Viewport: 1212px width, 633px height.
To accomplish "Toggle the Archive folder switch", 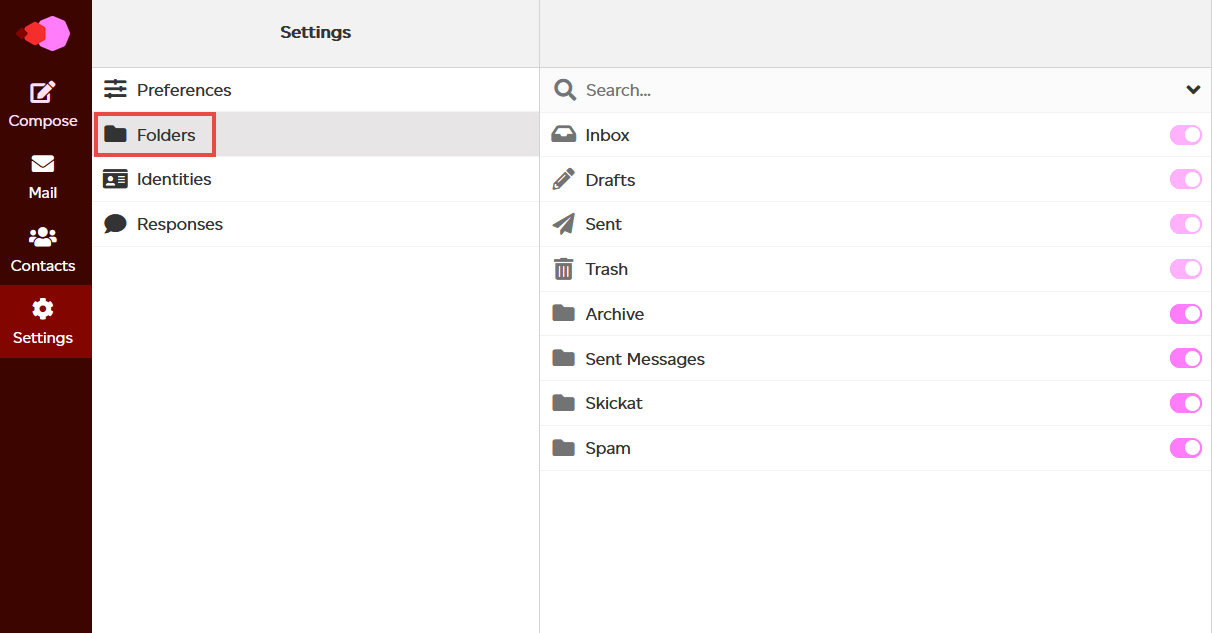I will [x=1185, y=313].
